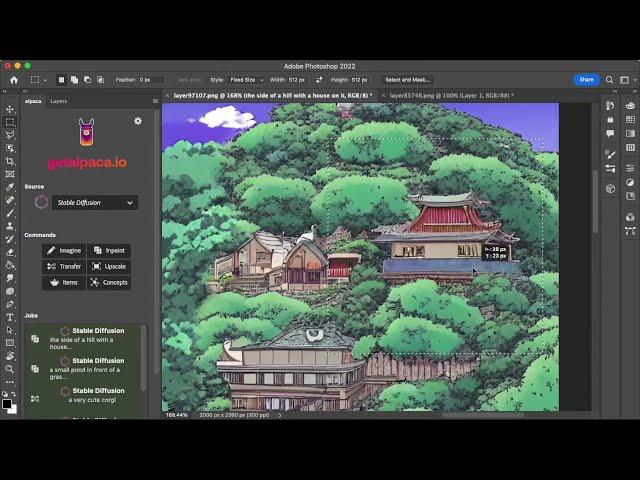Open the Photoshop search icon
This screenshot has width=640, height=480.
coord(609,80)
